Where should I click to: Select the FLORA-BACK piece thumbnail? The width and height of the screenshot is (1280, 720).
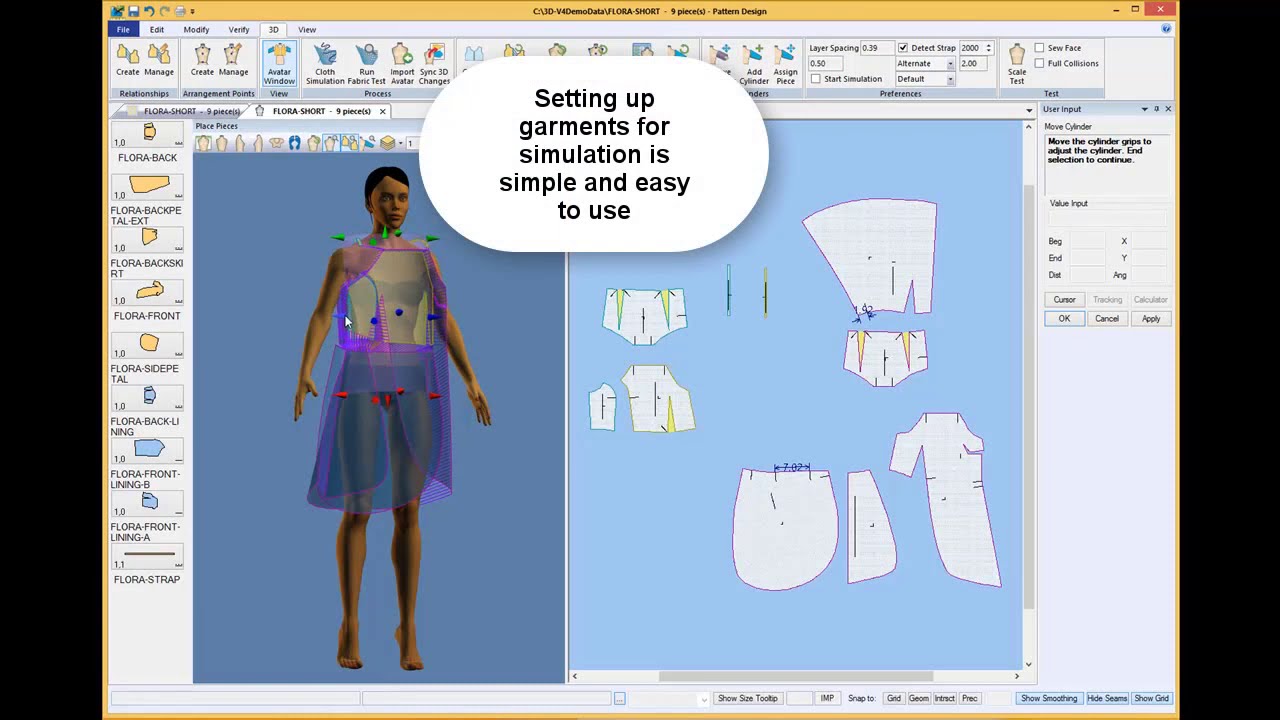click(149, 133)
